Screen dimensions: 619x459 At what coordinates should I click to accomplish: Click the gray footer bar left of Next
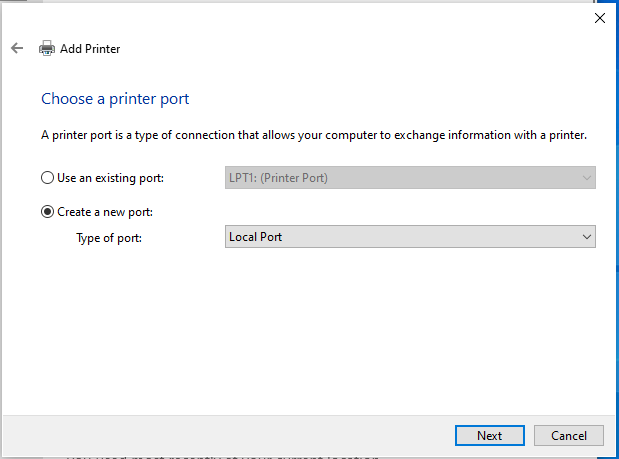point(229,436)
